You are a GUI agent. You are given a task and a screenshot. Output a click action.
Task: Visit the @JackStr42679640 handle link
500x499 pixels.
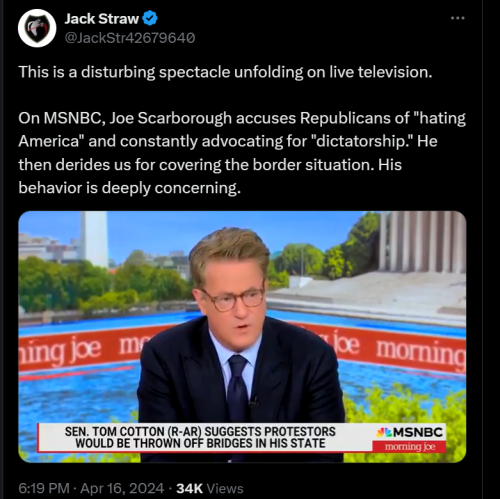(x=130, y=38)
